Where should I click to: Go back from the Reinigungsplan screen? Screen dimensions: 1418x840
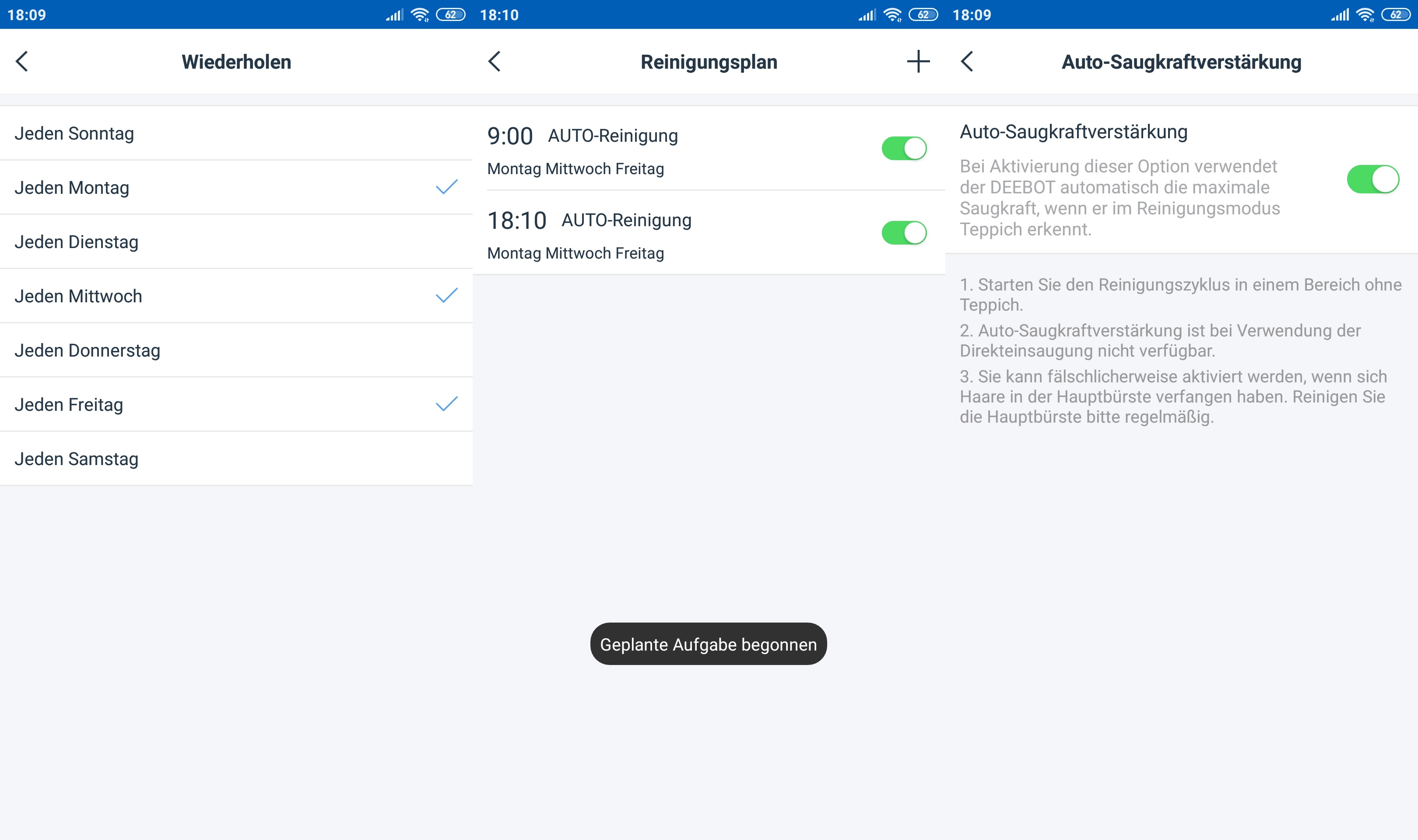(494, 61)
